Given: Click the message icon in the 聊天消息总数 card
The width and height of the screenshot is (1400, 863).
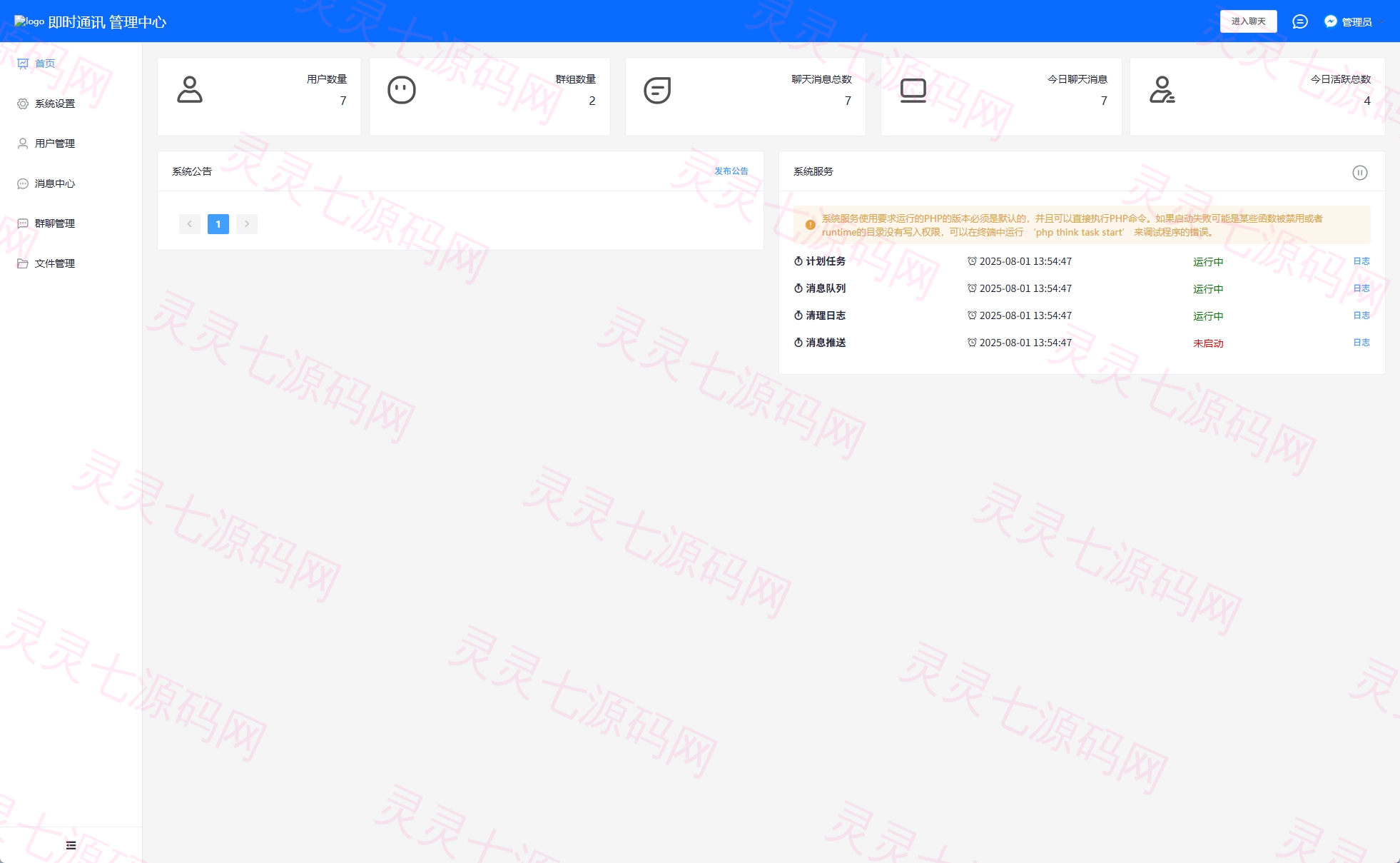Looking at the screenshot, I should (657, 90).
